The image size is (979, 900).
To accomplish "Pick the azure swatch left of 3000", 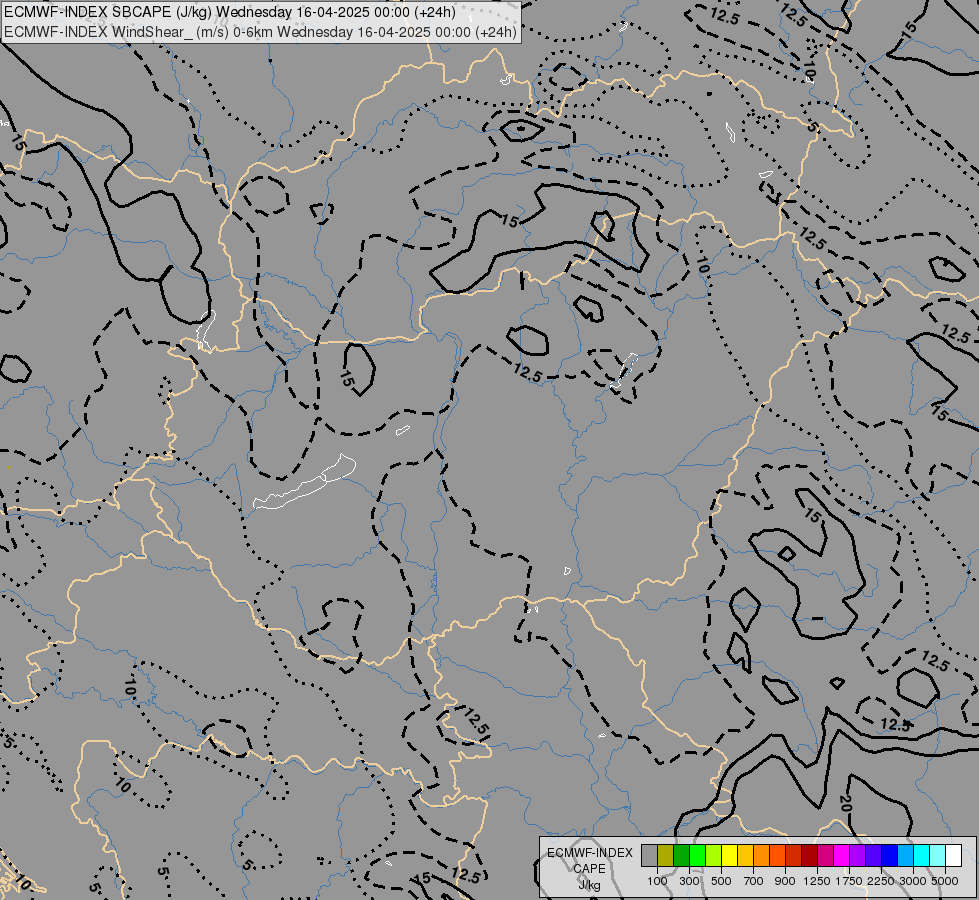I will point(905,855).
